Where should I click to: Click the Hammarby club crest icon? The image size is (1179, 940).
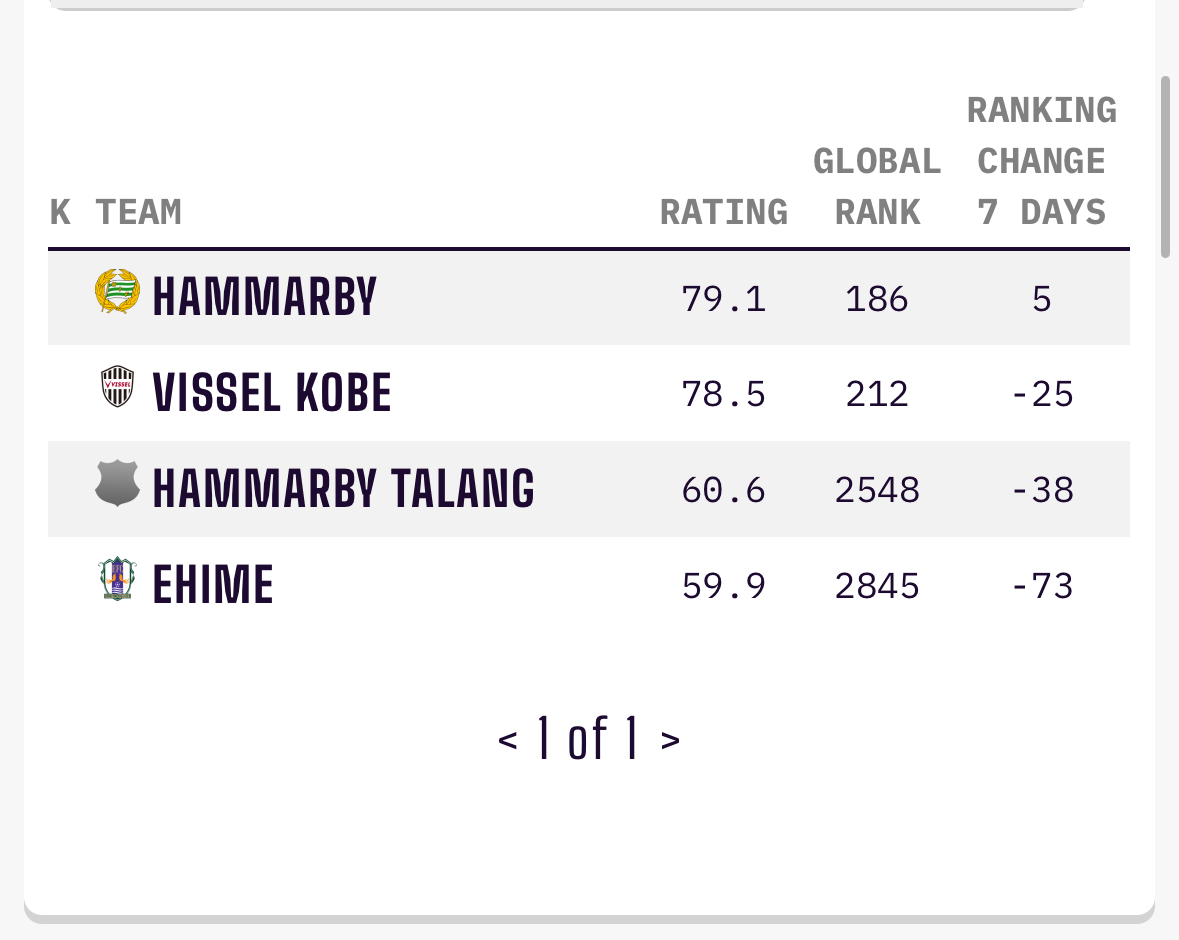click(x=117, y=292)
